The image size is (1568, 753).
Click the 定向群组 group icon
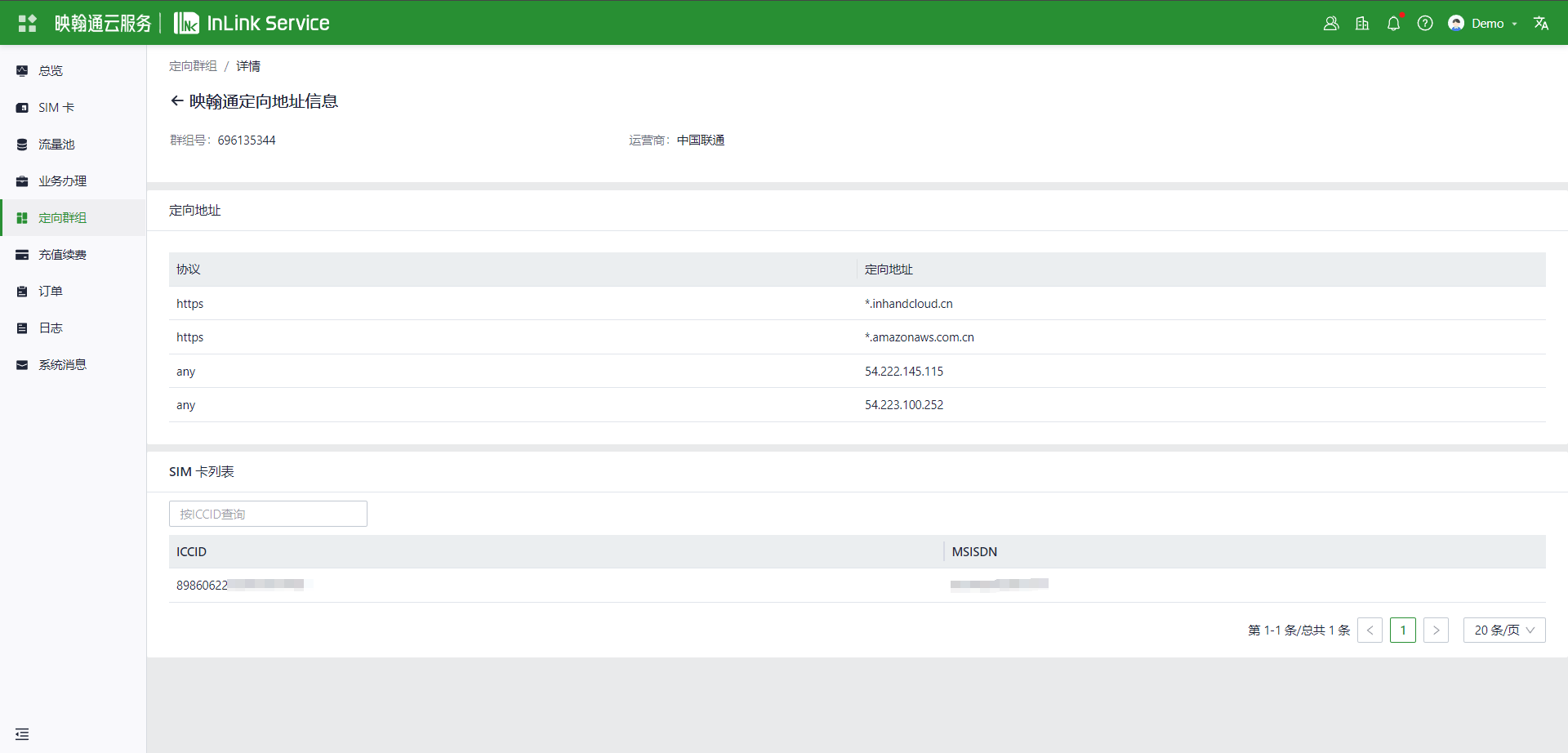click(22, 218)
